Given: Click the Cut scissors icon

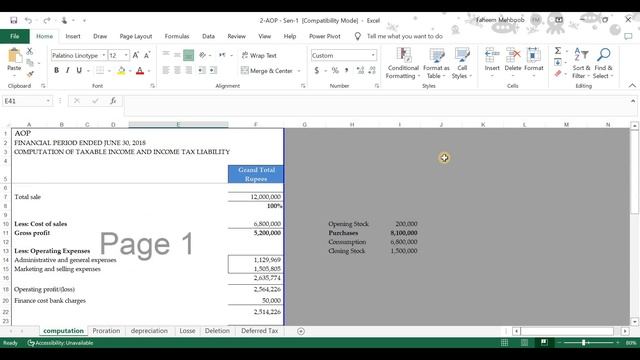Looking at the screenshot, I should click(x=30, y=51).
